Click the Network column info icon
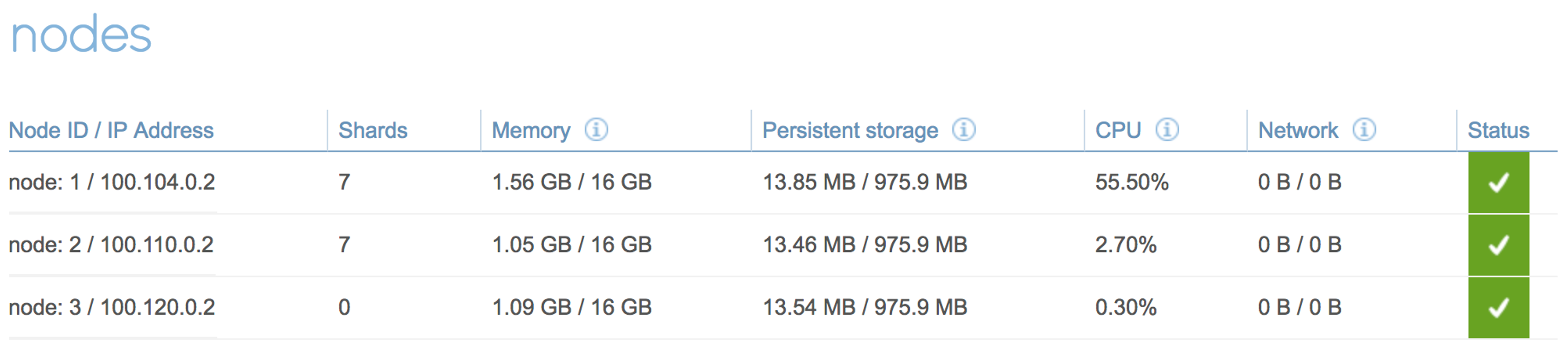Screen dimensions: 1568x360 [1364, 130]
